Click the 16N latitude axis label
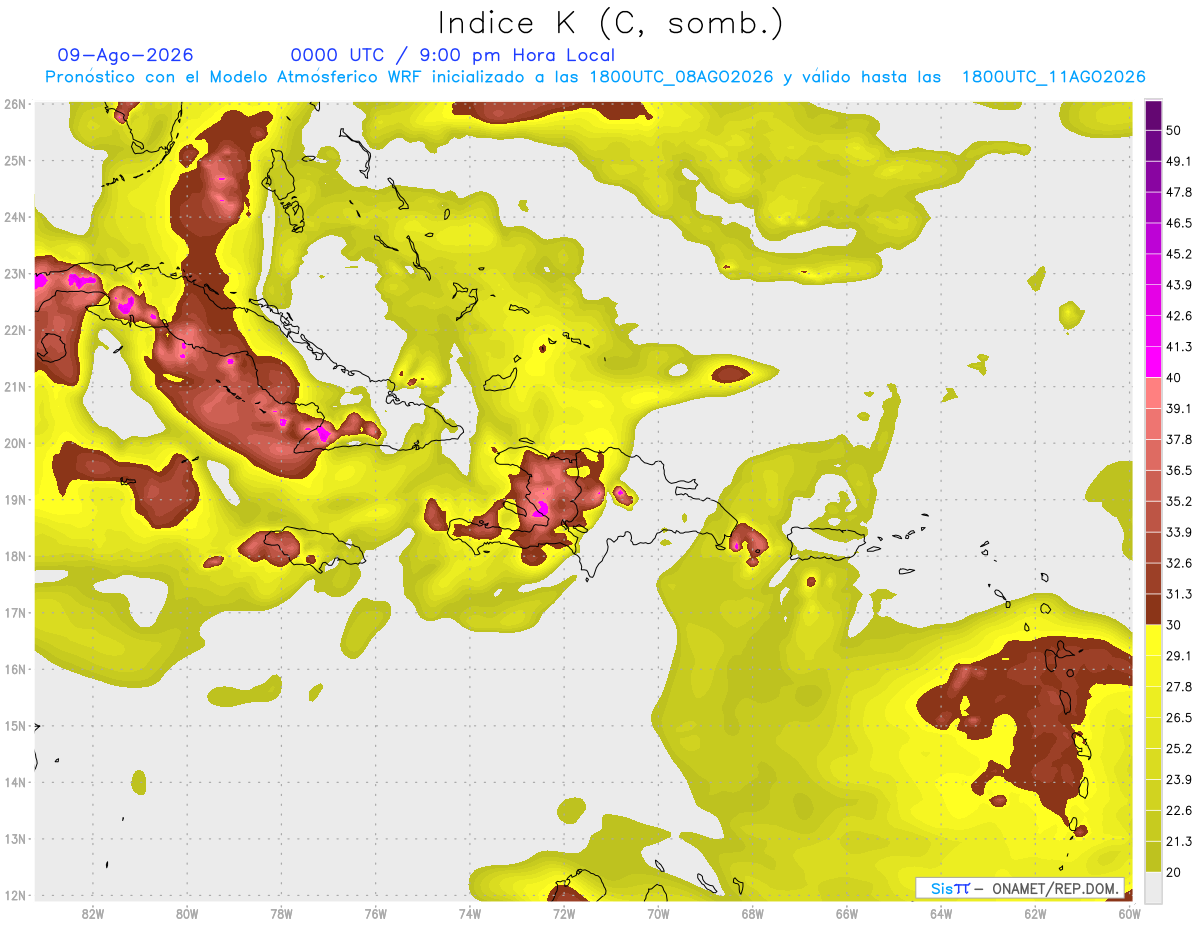The image size is (1200, 927). click(15, 669)
